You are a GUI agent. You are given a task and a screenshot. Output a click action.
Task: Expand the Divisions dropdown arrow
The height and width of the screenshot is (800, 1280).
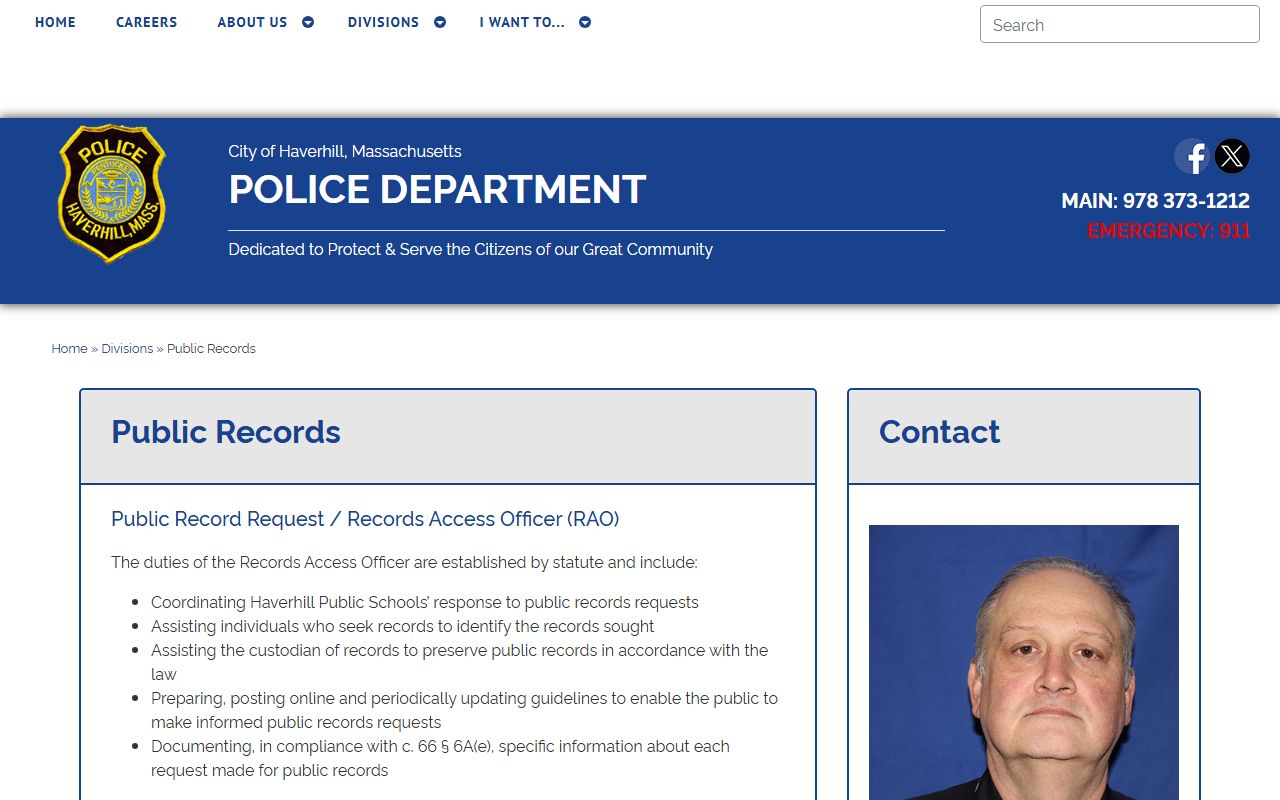point(440,22)
